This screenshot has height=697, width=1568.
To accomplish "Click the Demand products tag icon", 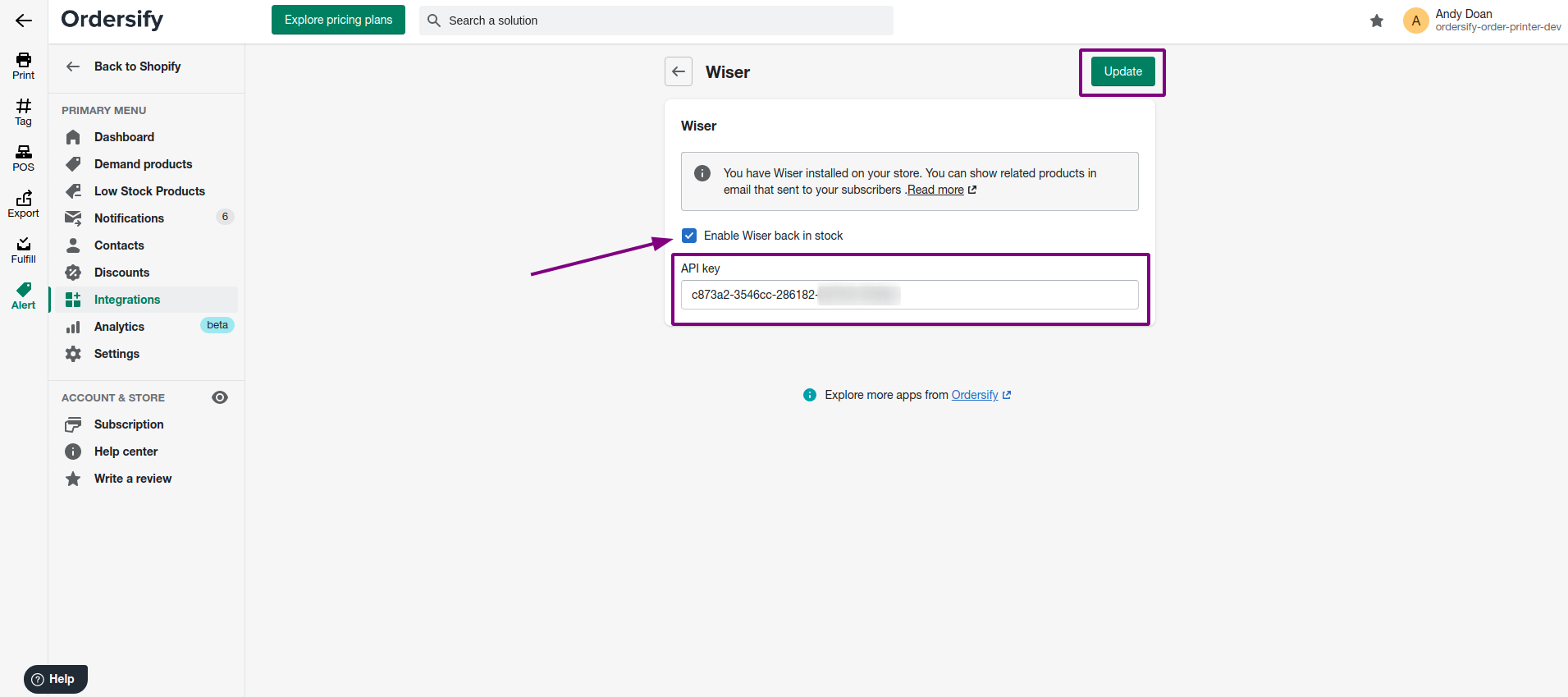I will coord(73,164).
